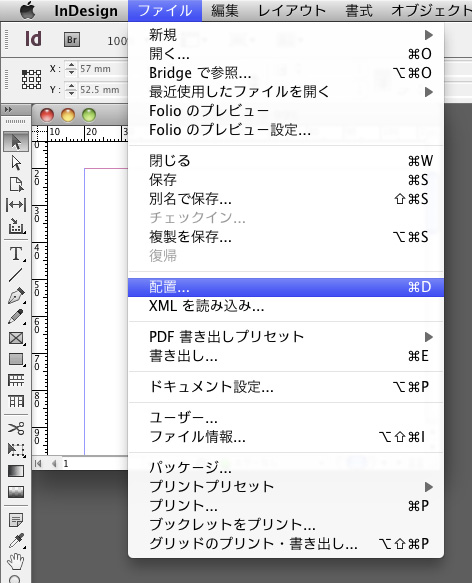Screen dimensions: 472x583
Task: Select the Selection tool (black arrow)
Action: [x=16, y=142]
